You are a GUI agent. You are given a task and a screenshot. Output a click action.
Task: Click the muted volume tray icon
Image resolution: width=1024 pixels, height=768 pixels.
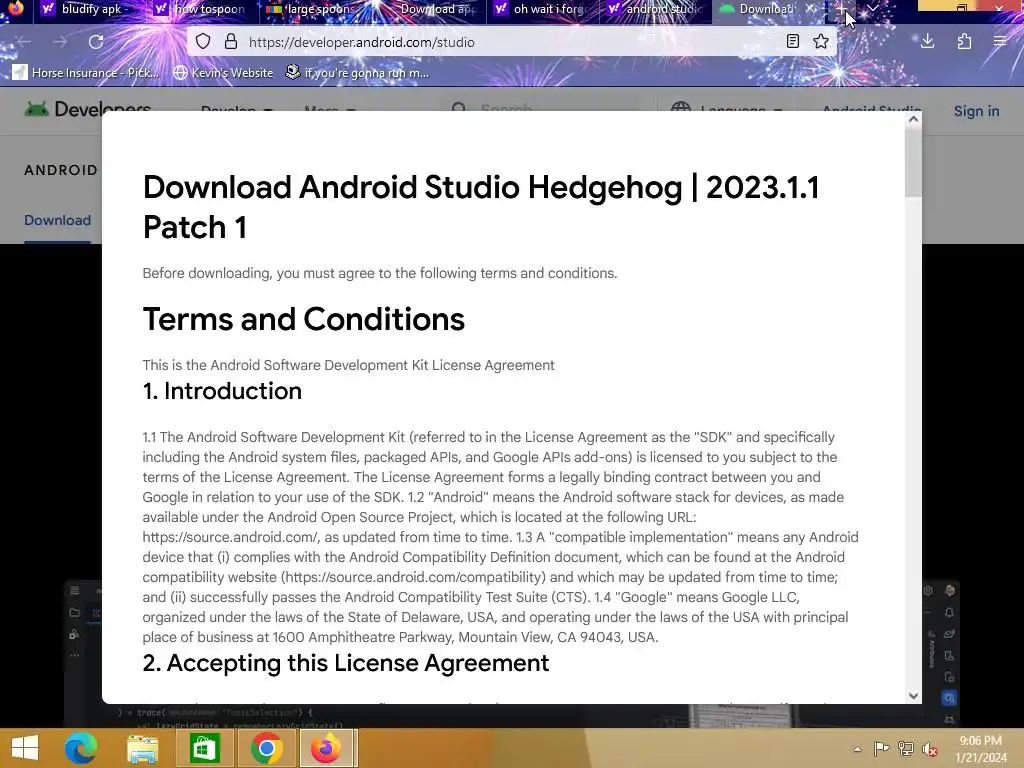[x=930, y=749]
